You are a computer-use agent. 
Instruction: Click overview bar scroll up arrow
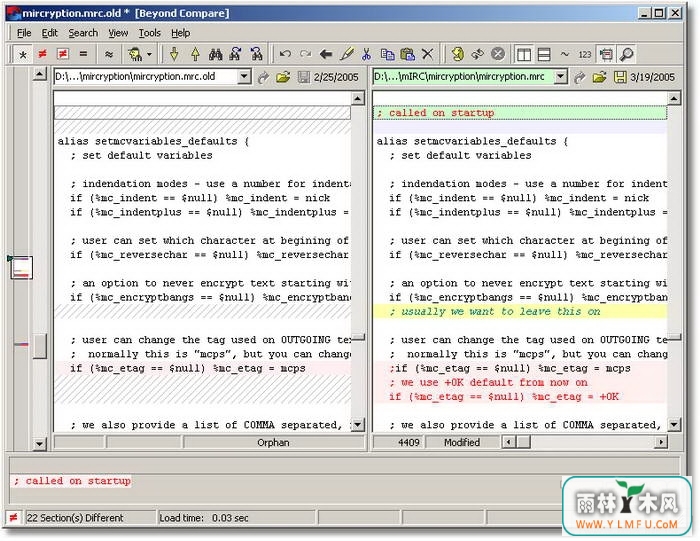coord(40,74)
